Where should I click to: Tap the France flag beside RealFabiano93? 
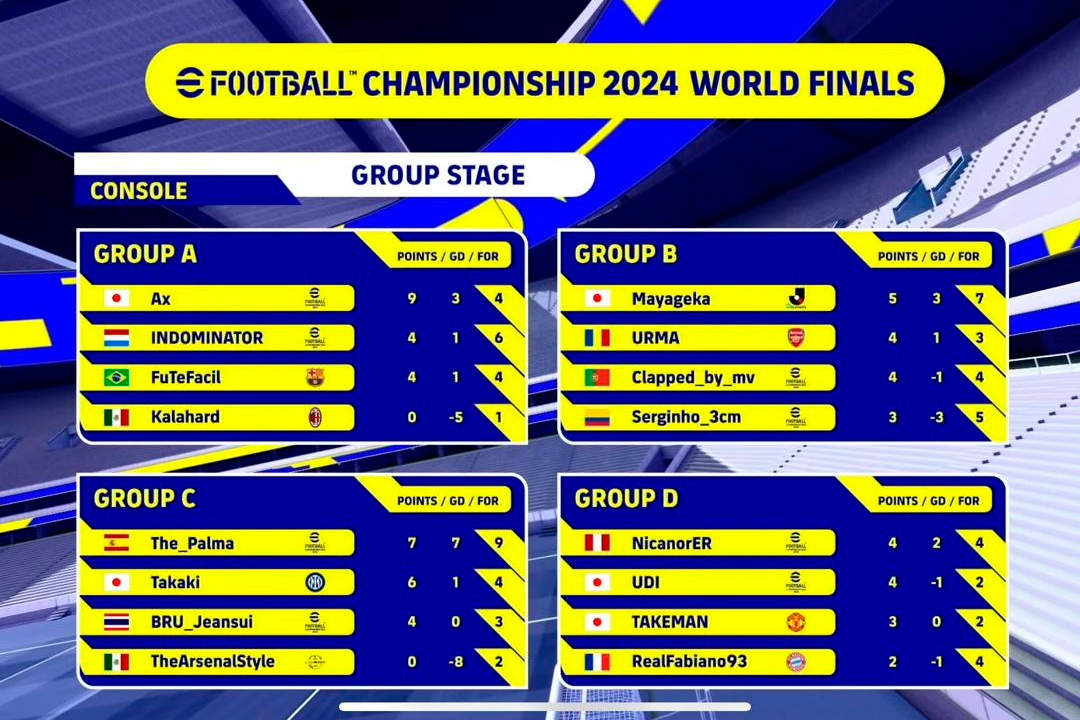pyautogui.click(x=597, y=661)
